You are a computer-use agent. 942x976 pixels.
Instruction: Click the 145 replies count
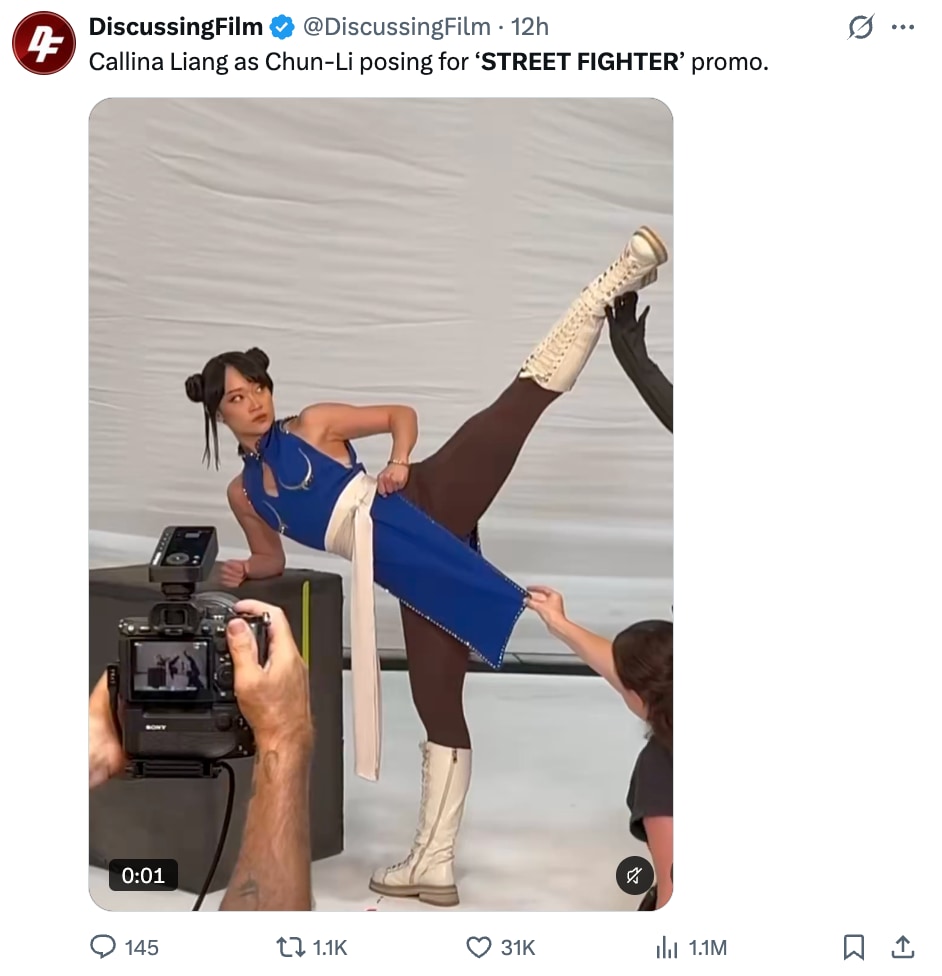click(x=141, y=947)
